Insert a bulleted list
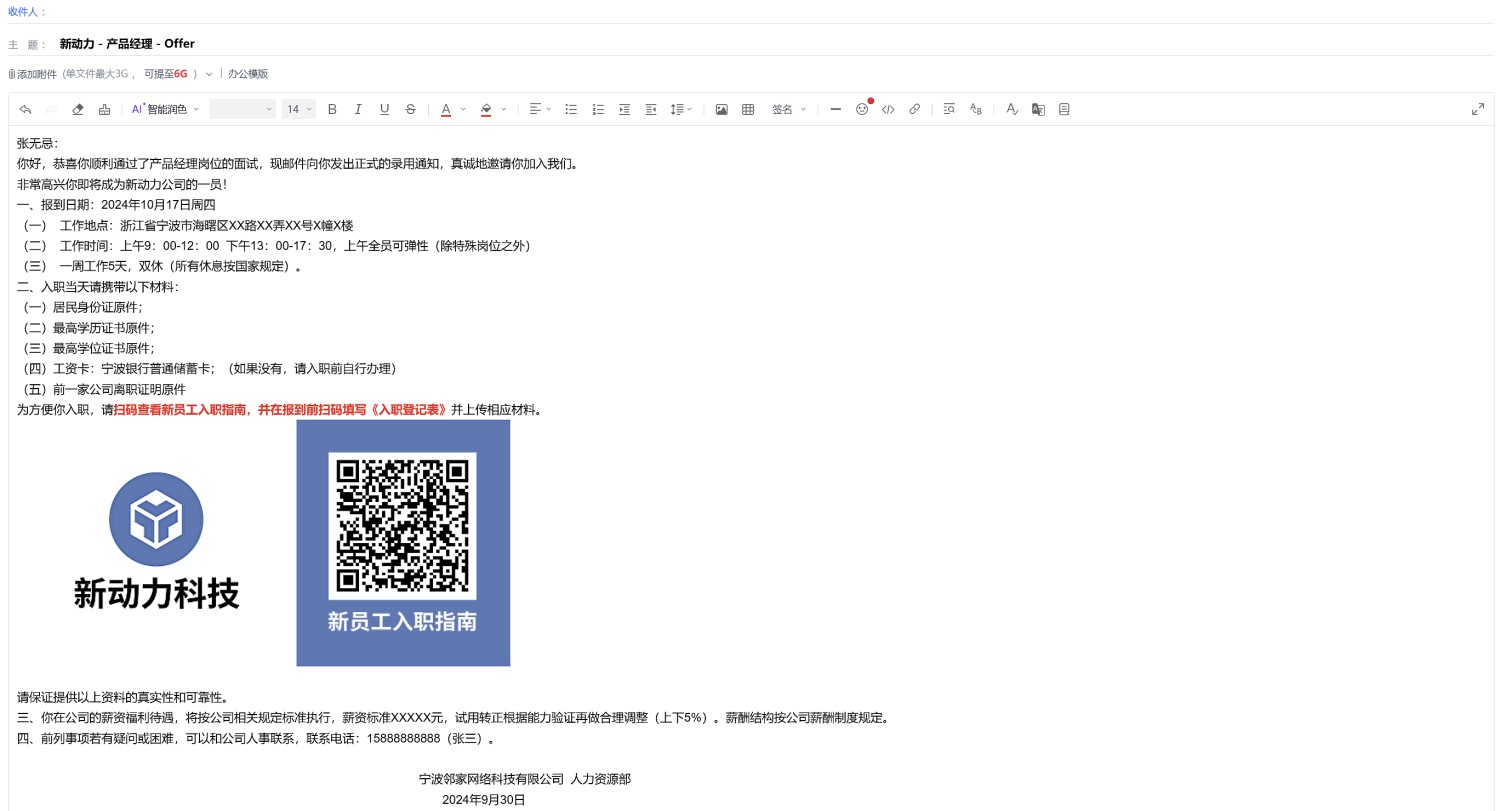 tap(571, 109)
